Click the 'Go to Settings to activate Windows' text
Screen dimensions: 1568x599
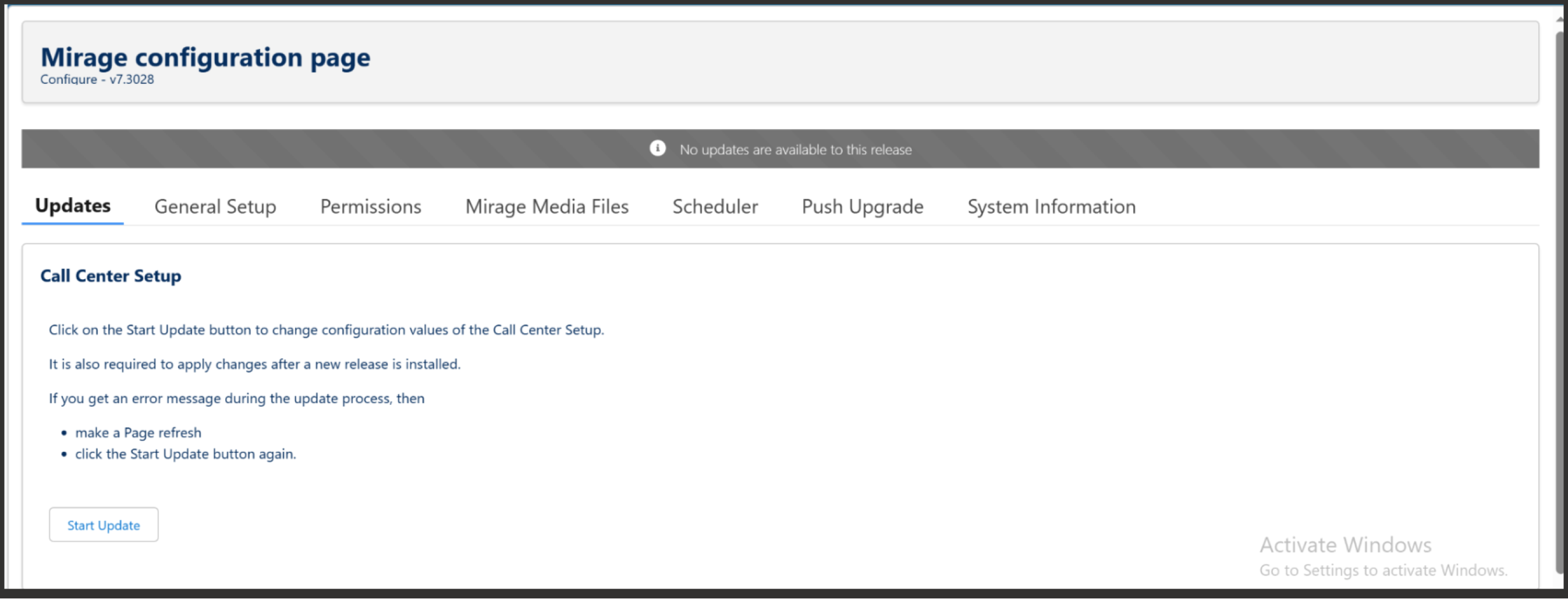point(1383,571)
